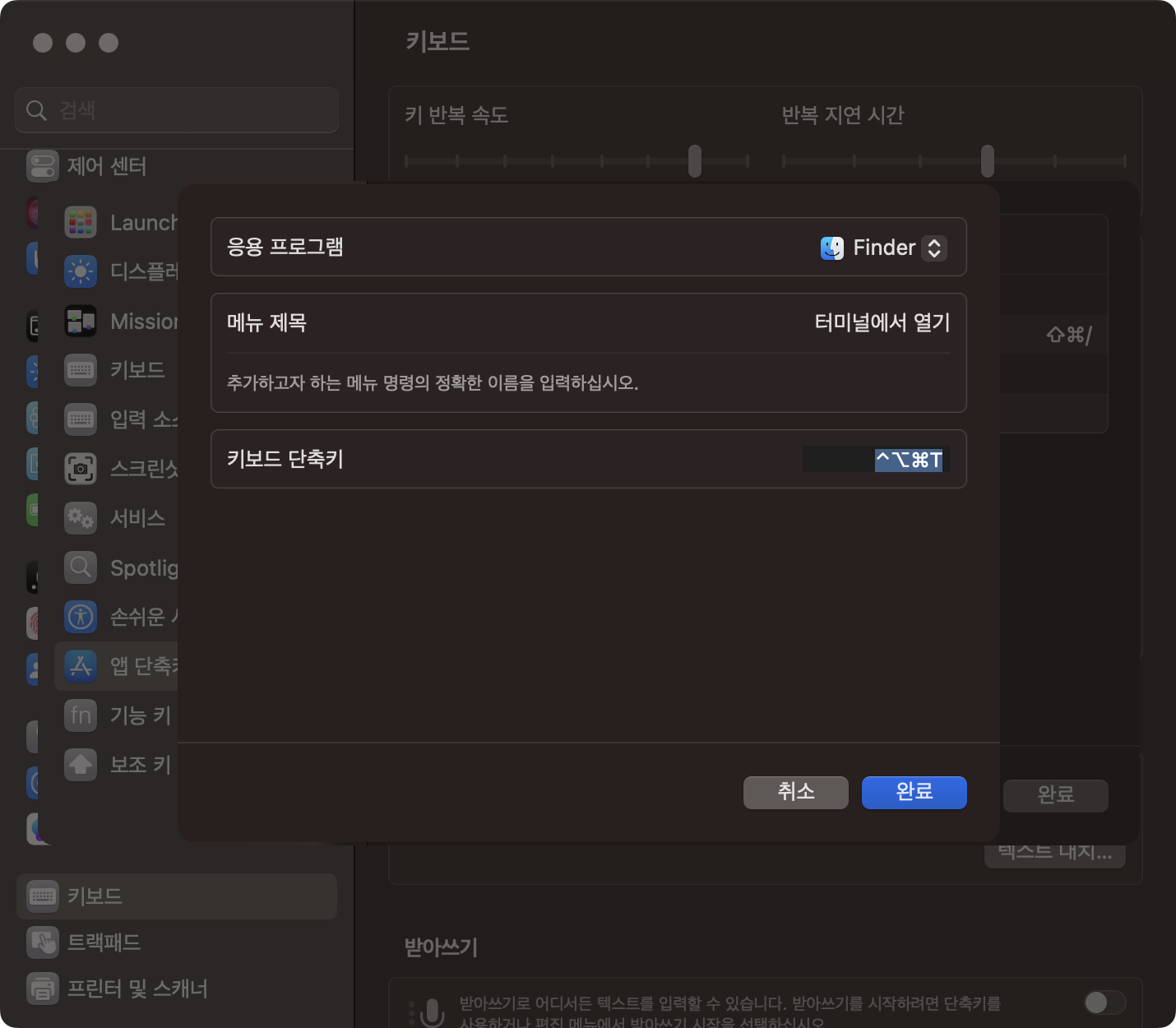Click the 키보드 단축키 shortcut field

pyautogui.click(x=876, y=459)
